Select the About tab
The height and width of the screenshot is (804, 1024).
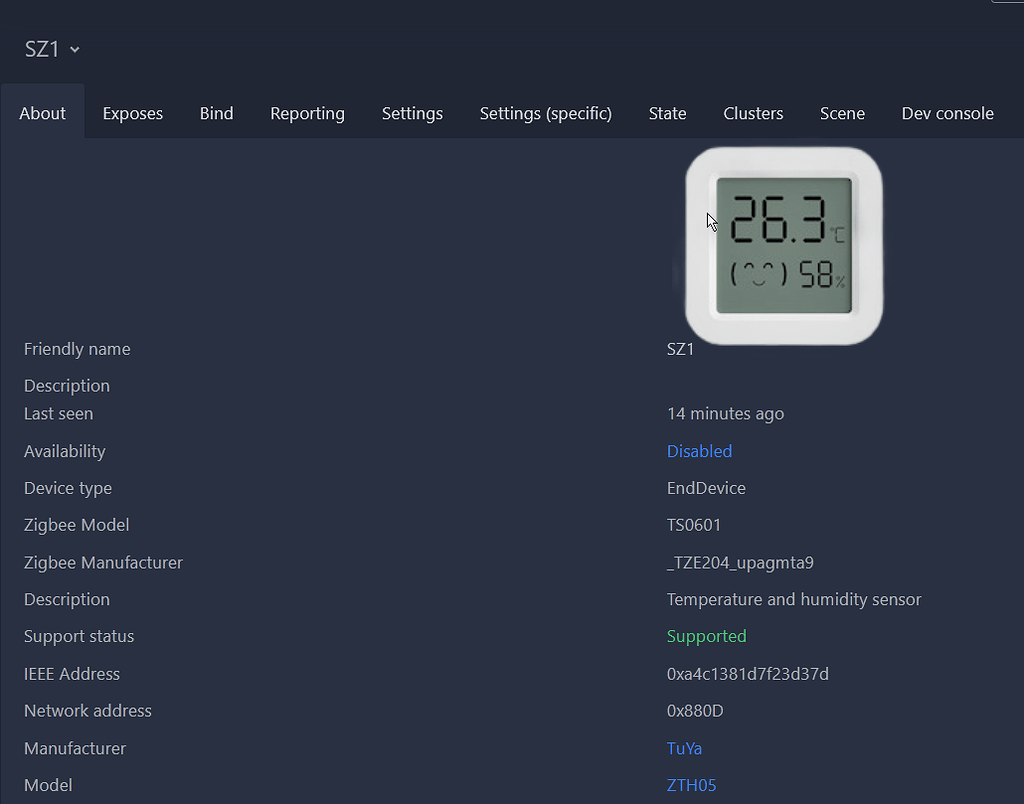pyautogui.click(x=42, y=113)
